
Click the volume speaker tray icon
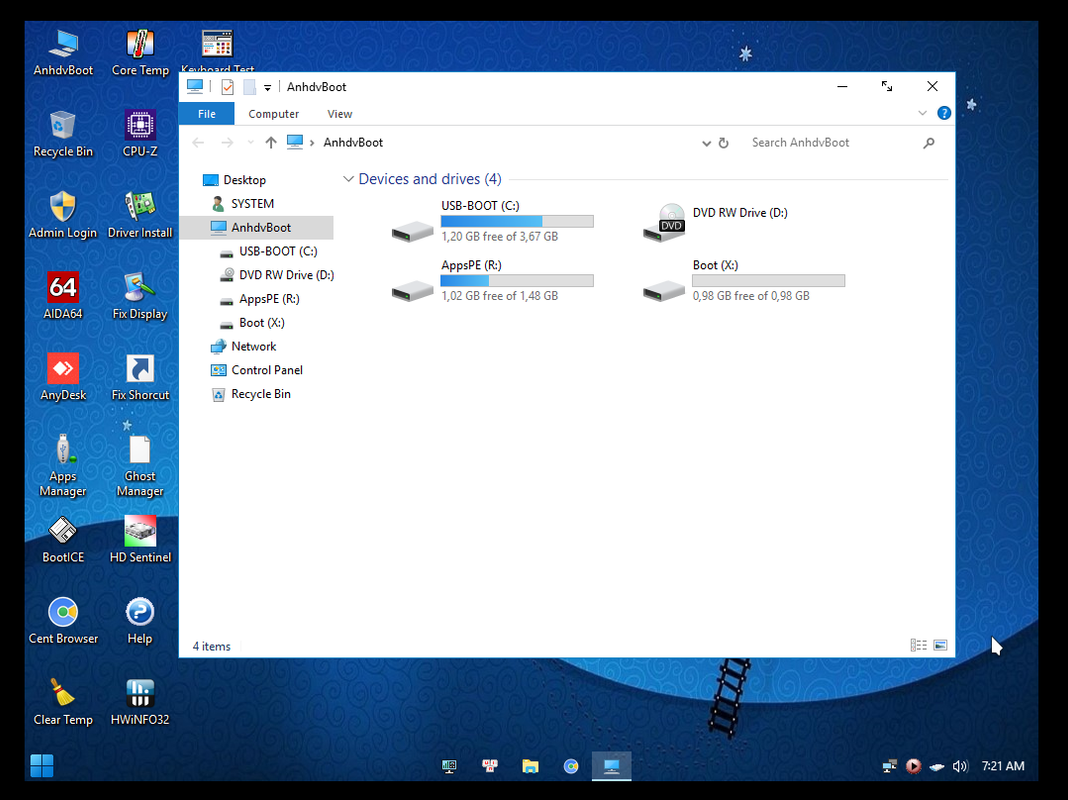pos(960,766)
